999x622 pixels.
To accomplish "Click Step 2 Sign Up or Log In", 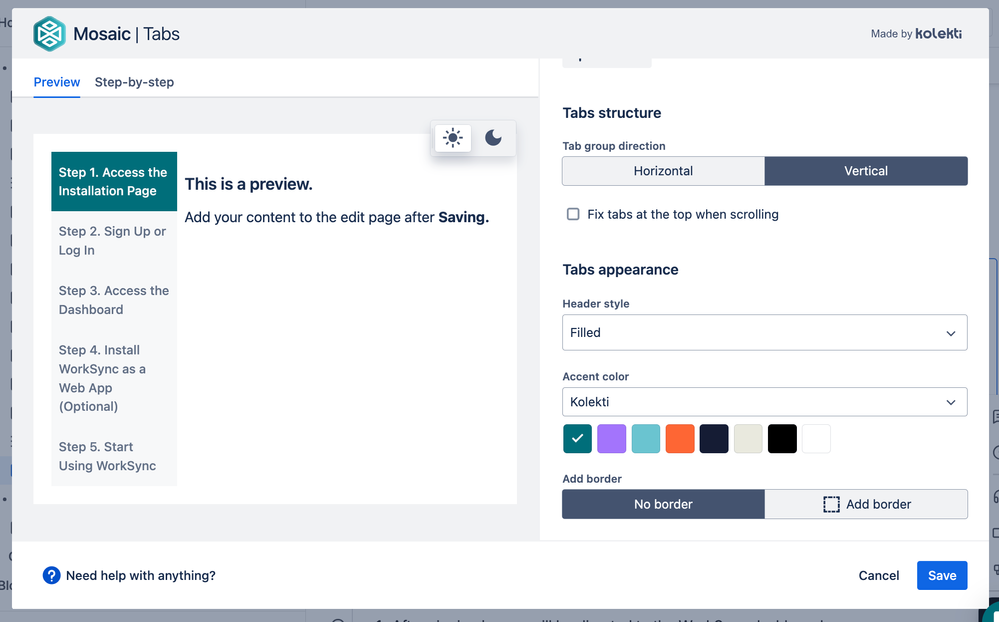I will point(113,240).
